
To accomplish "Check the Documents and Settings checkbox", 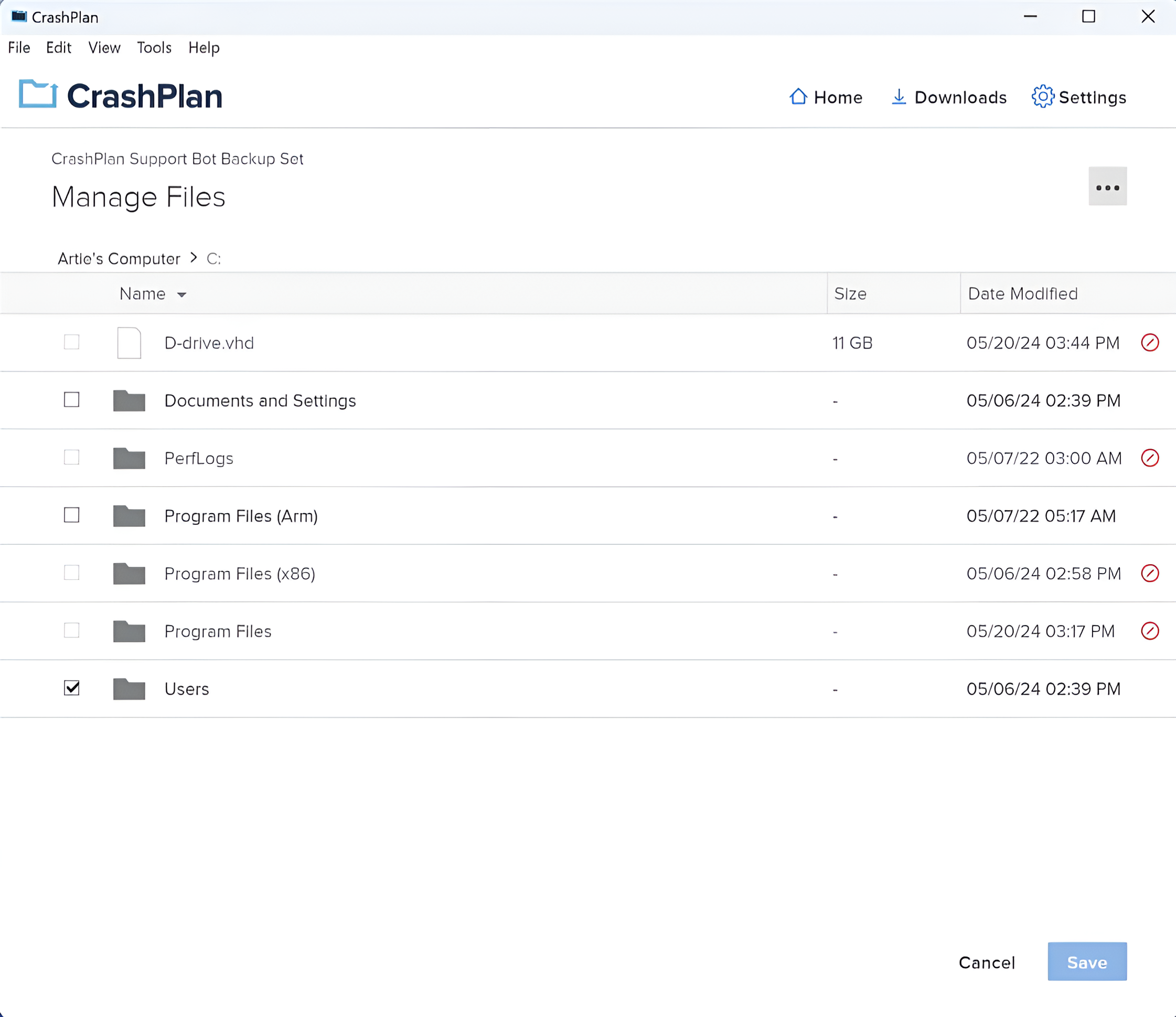I will tap(71, 400).
